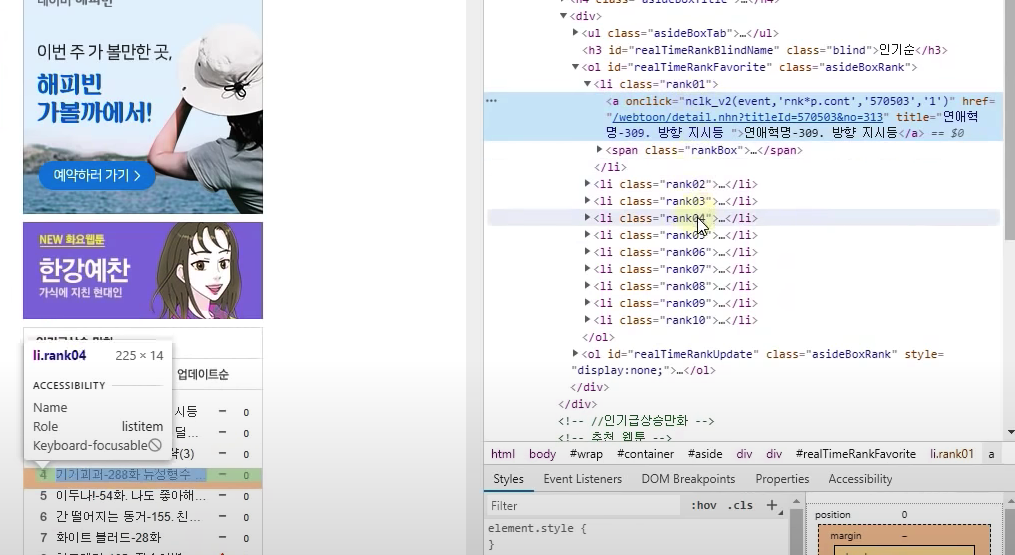This screenshot has width=1015, height=555.
Task: Select the a element in breadcrumb
Action: coord(991,454)
